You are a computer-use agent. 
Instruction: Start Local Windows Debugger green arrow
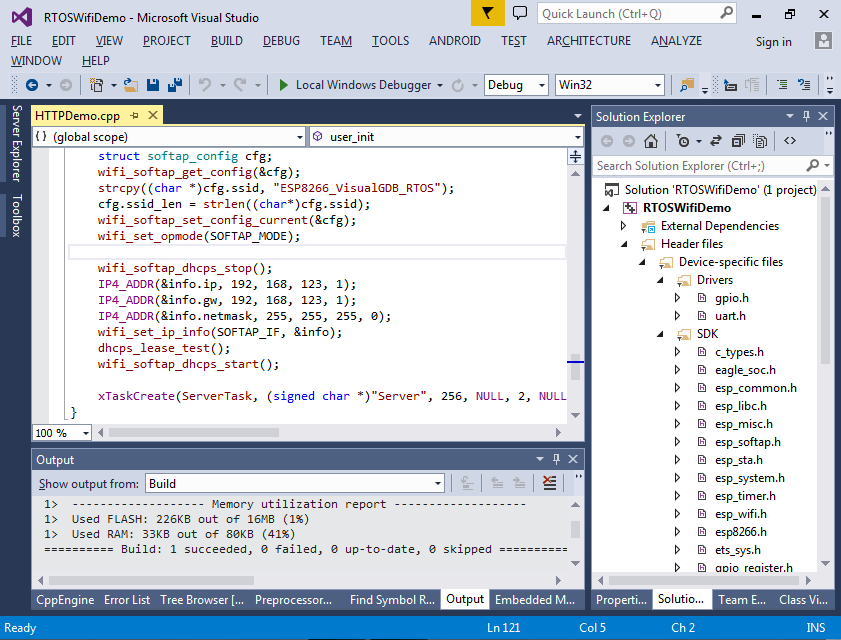(x=284, y=85)
